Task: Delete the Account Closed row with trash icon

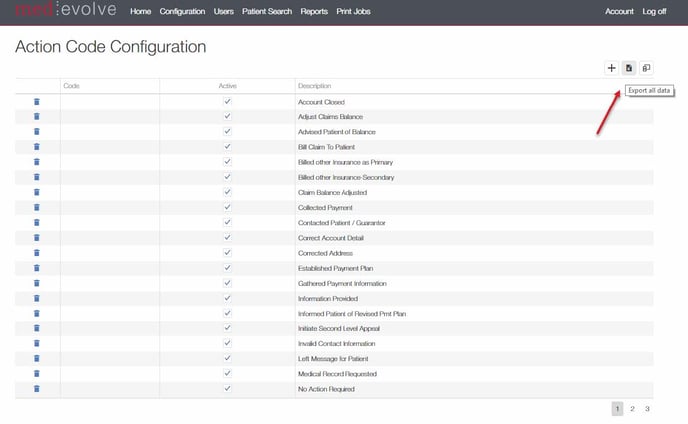Action: coord(37,102)
